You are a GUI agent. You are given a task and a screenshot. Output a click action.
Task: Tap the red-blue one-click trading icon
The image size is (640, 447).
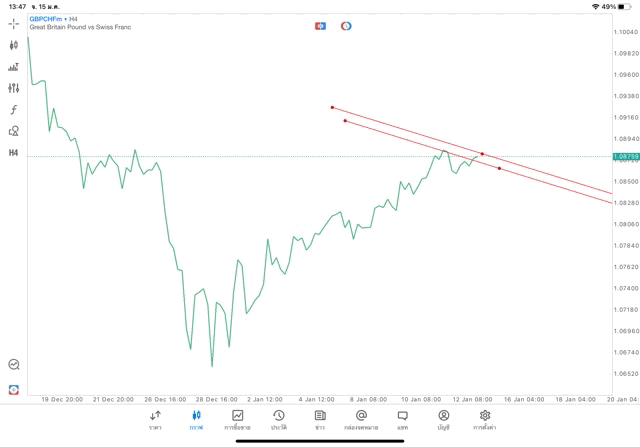point(320,25)
